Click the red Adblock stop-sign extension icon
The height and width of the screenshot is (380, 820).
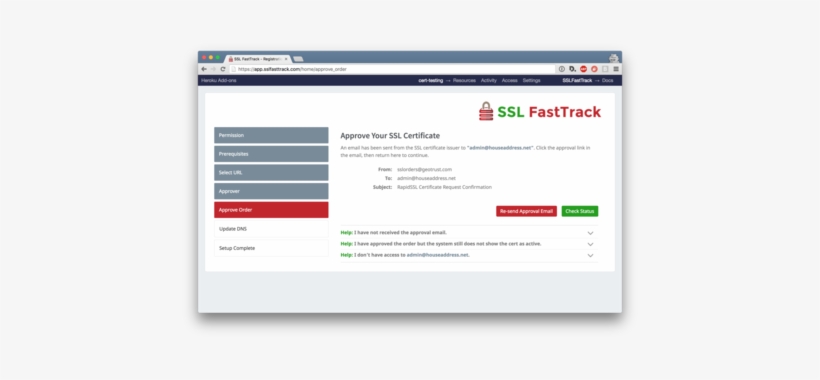pyautogui.click(x=584, y=69)
